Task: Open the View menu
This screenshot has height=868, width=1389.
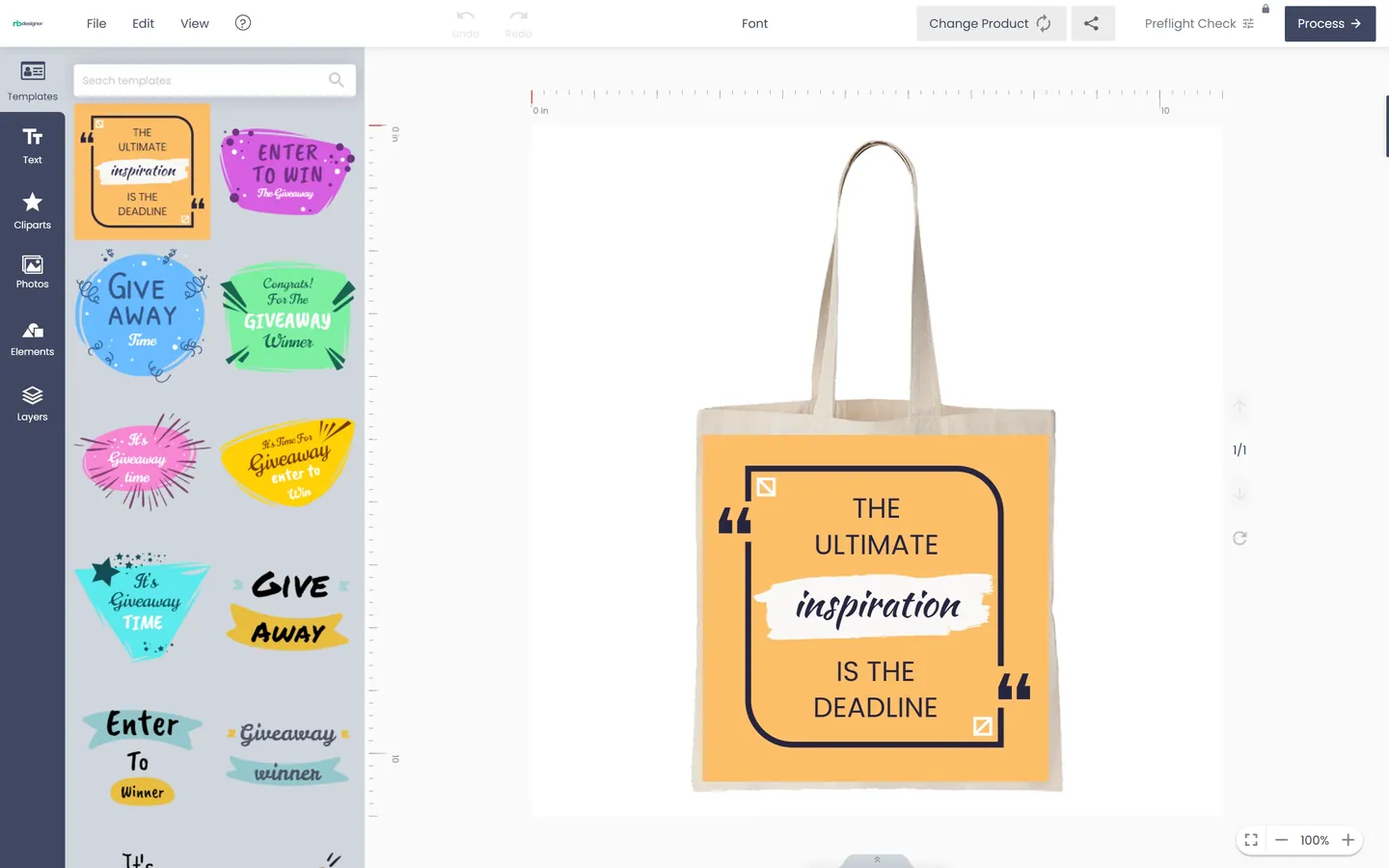Action: [x=195, y=23]
